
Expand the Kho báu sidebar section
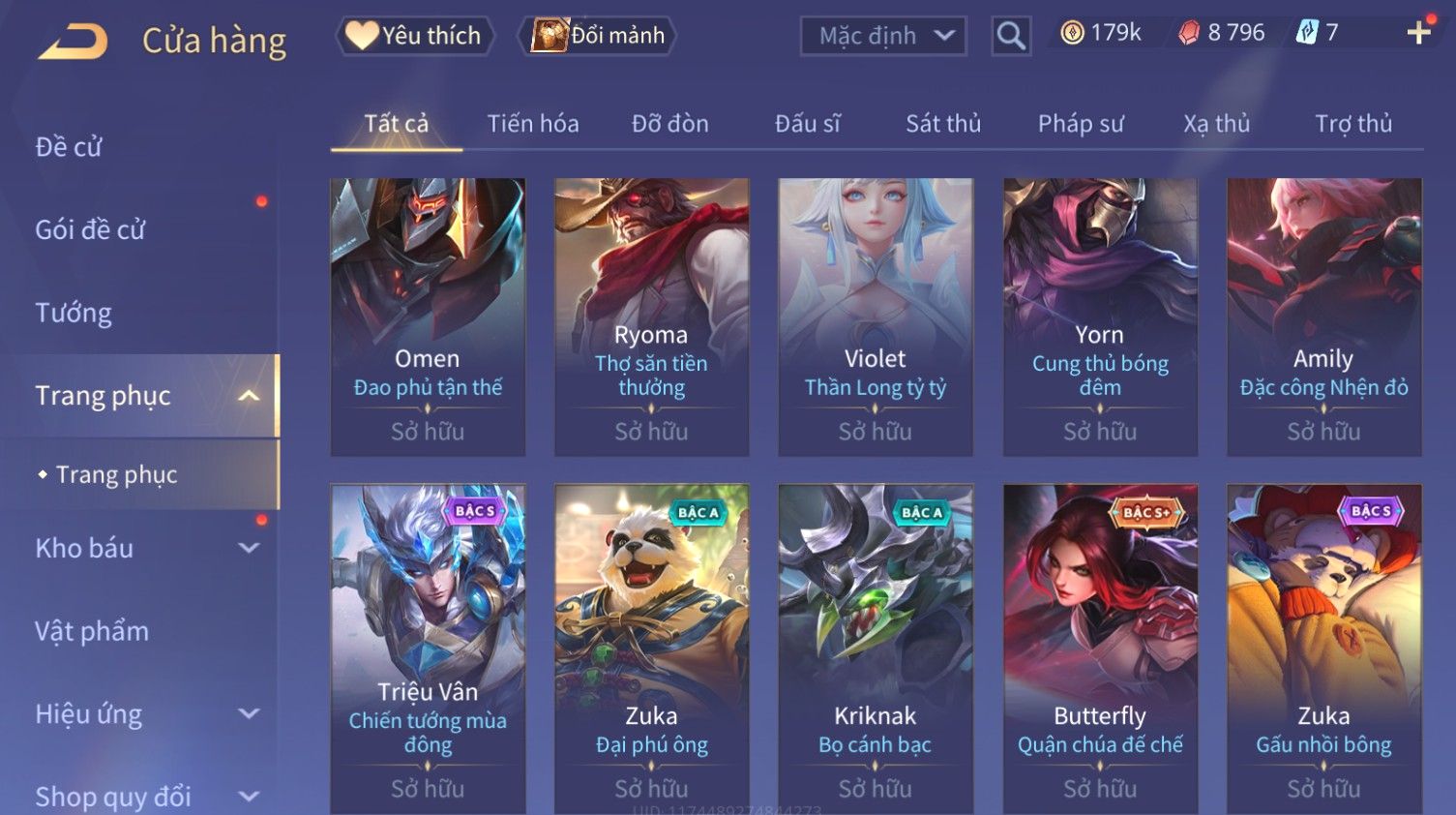249,548
